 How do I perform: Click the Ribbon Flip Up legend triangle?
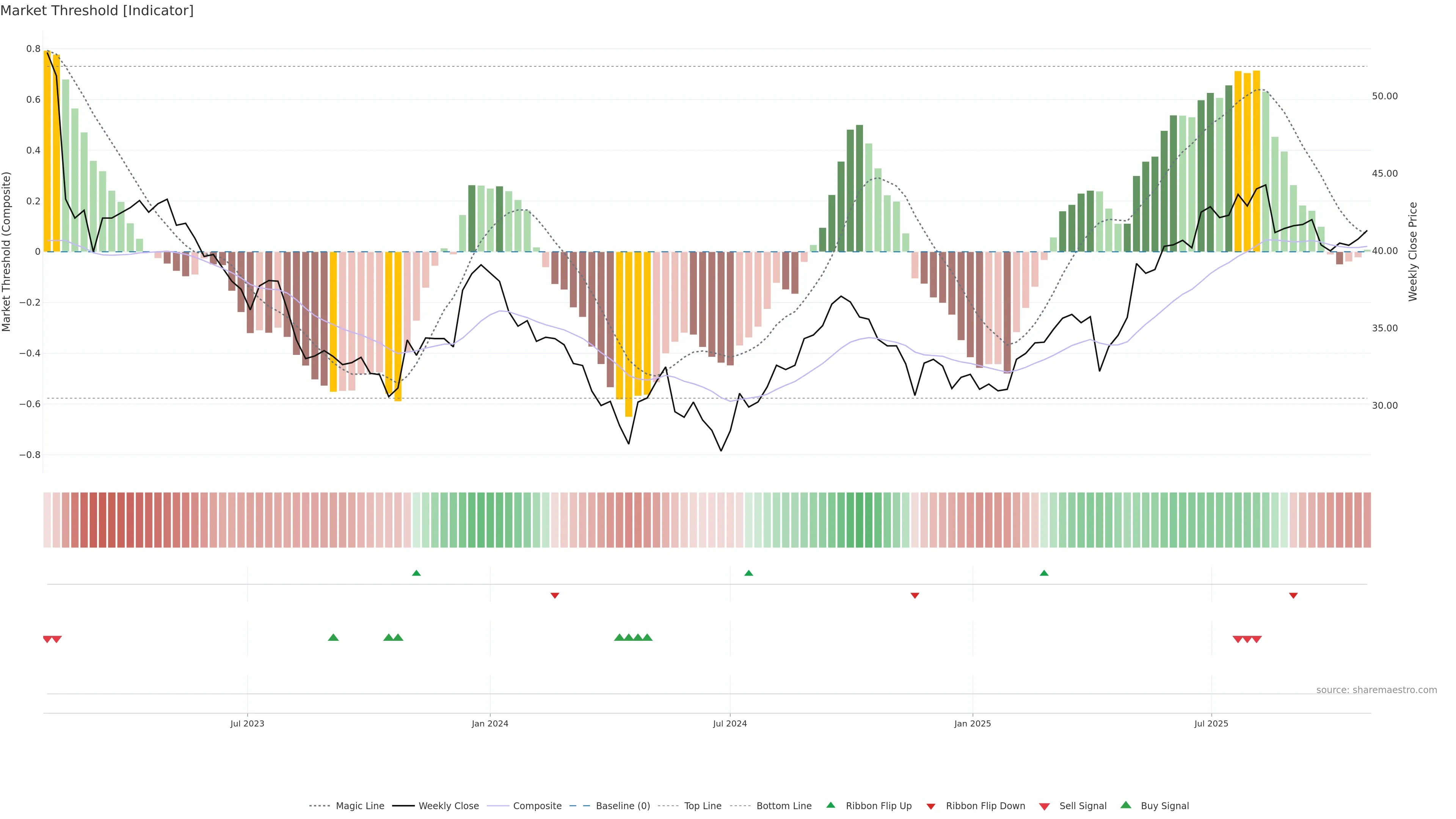point(830,805)
